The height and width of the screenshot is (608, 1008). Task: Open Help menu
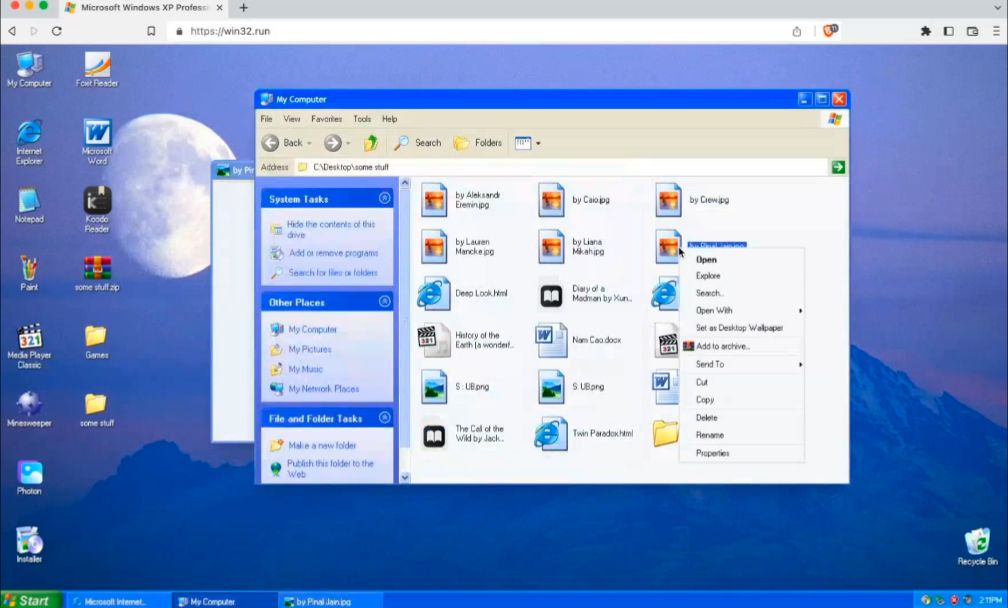390,119
